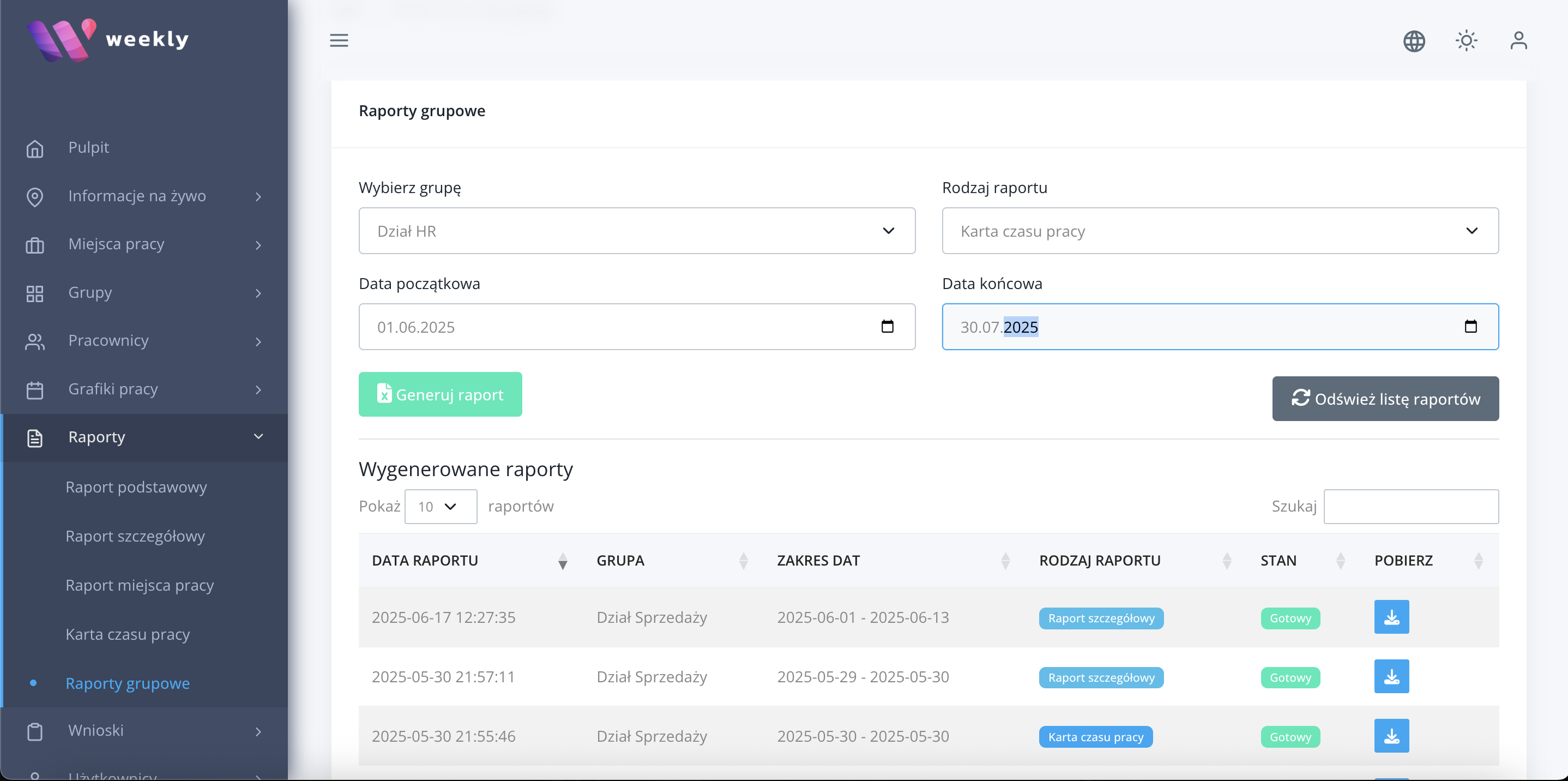The height and width of the screenshot is (781, 1568).
Task: Click Odśwież listę raportów button
Action: (1385, 399)
